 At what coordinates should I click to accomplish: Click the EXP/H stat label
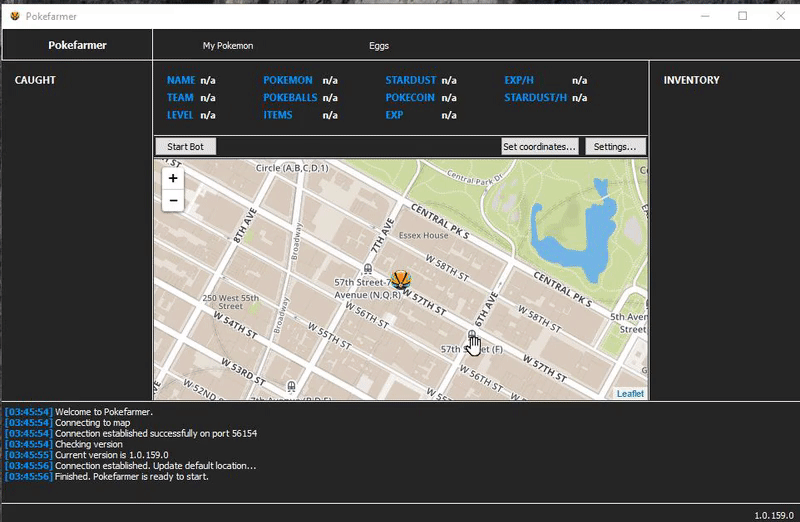pos(519,80)
